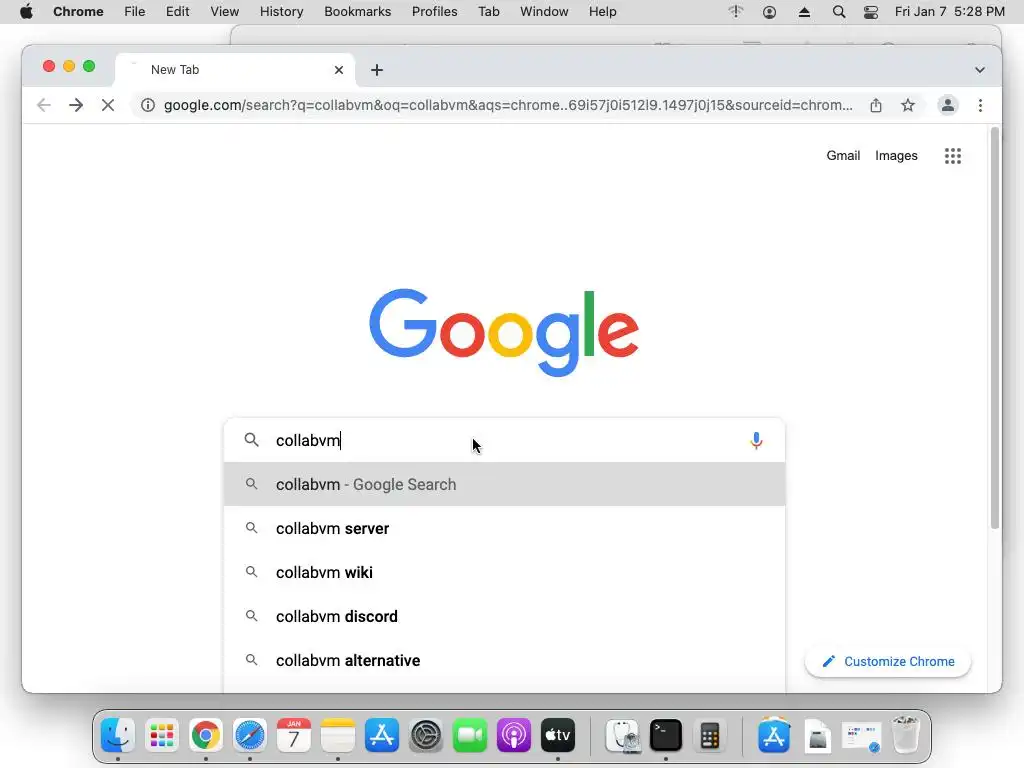Viewport: 1024px width, 768px height.
Task: Bookmark this tab with the star
Action: point(908,105)
